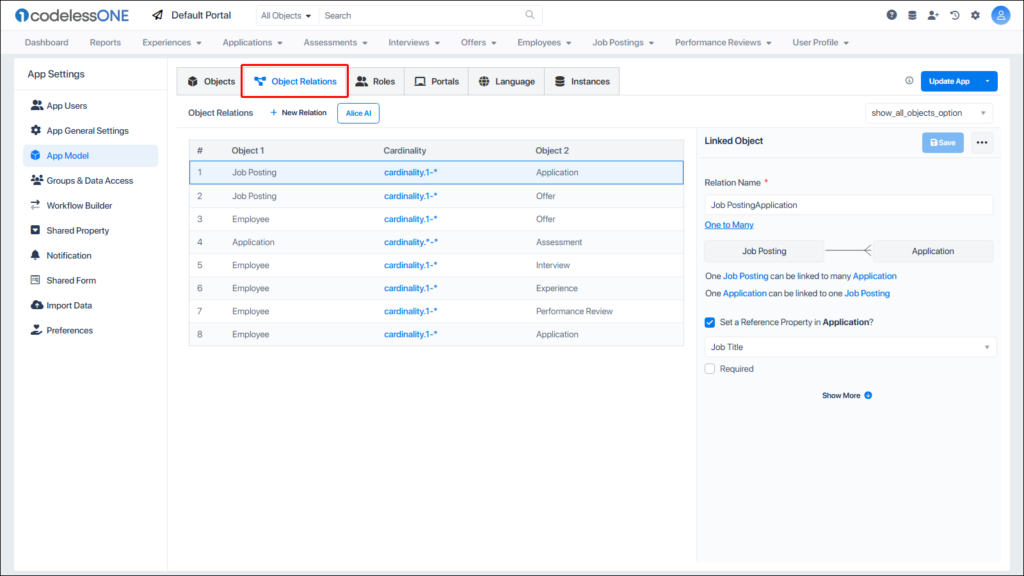This screenshot has height=576, width=1024.
Task: Click the Show More link
Action: coord(840,396)
